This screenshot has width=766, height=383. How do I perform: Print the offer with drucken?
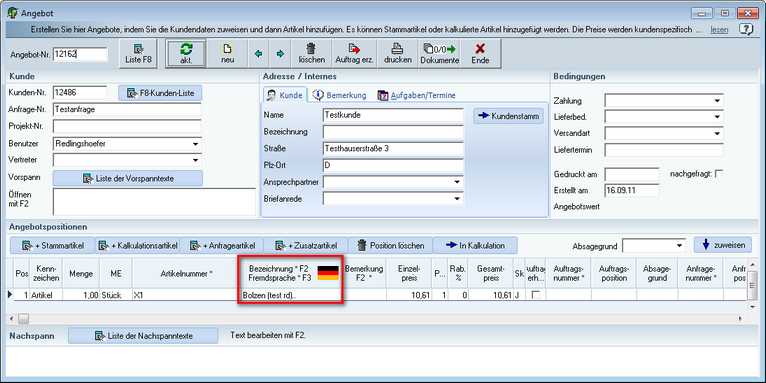pos(398,54)
